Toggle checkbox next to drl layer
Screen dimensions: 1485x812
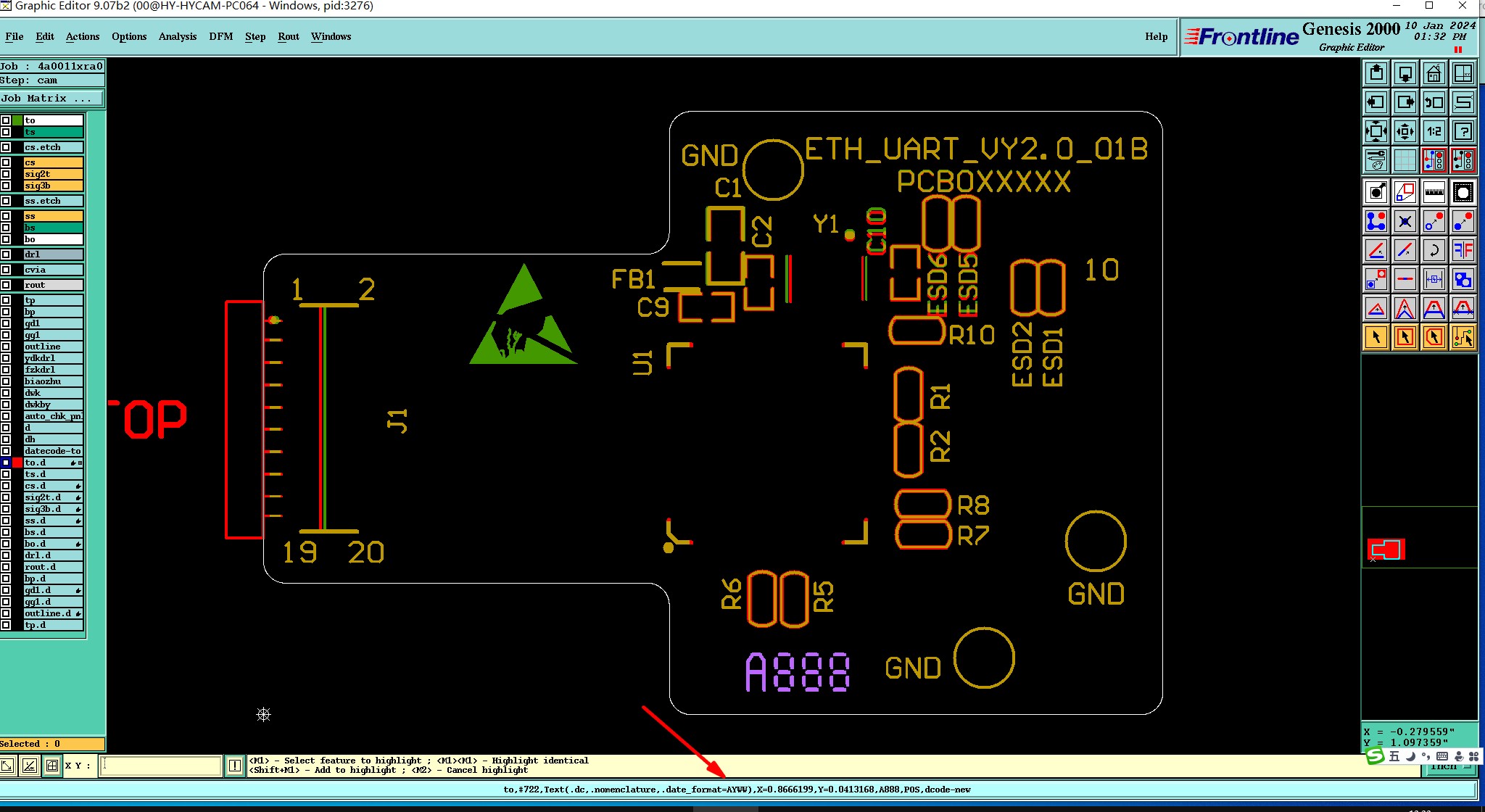tap(6, 254)
